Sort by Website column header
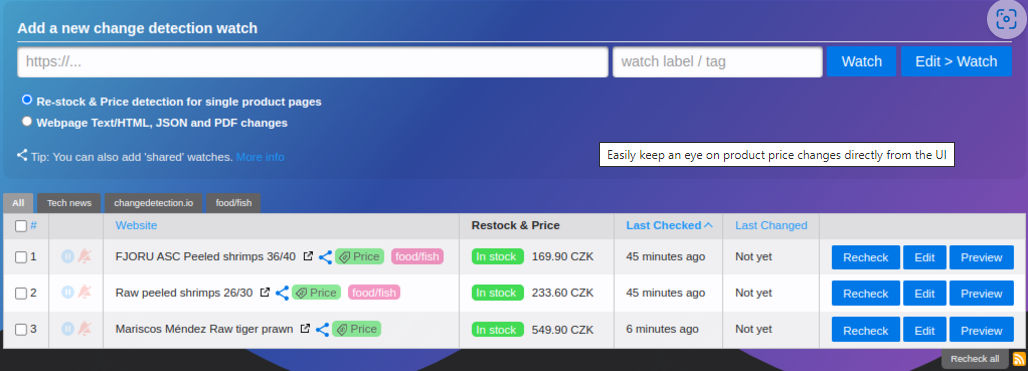Viewport: 1028px width, 371px height. [136, 225]
